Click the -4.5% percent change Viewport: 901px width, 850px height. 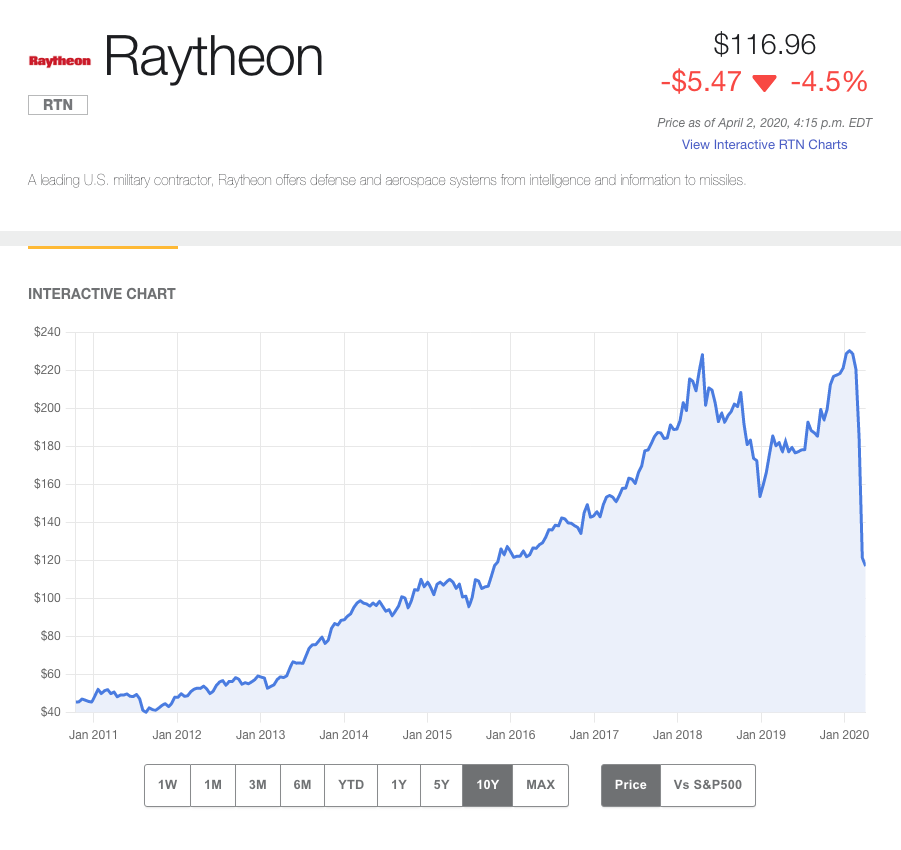point(829,82)
